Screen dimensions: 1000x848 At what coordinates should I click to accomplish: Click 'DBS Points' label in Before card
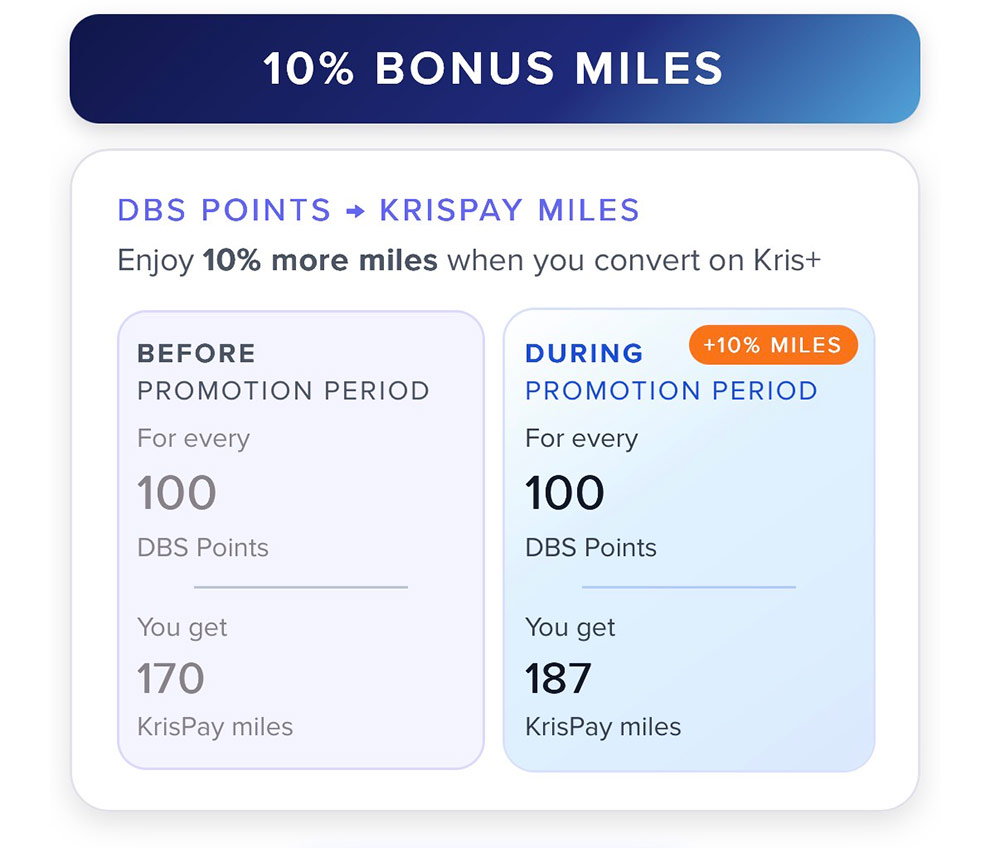coord(203,548)
